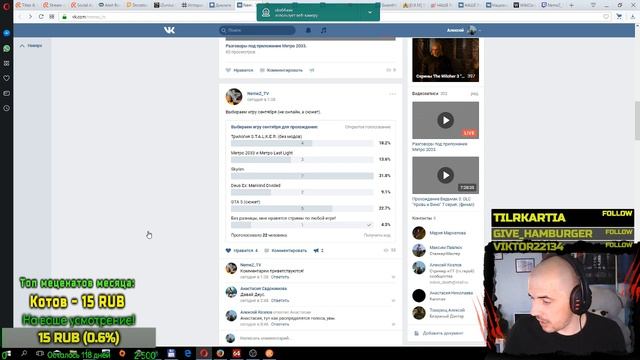Open the new tab plus button

[x=571, y=5]
